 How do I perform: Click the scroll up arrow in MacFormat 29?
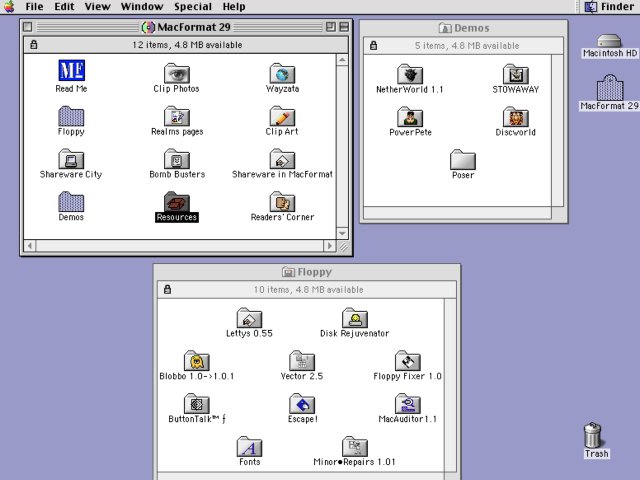pyautogui.click(x=342, y=60)
